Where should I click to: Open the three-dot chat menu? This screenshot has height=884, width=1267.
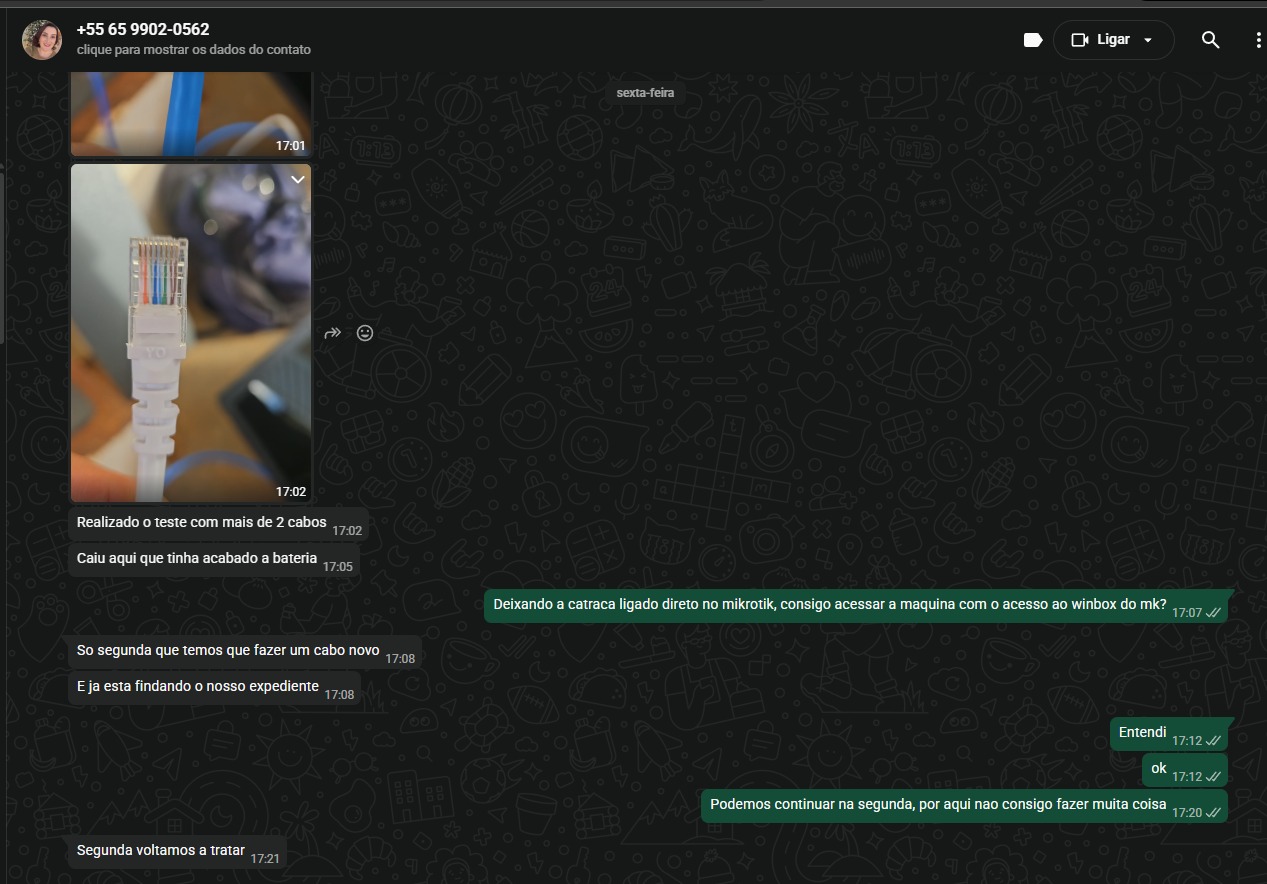1257,40
